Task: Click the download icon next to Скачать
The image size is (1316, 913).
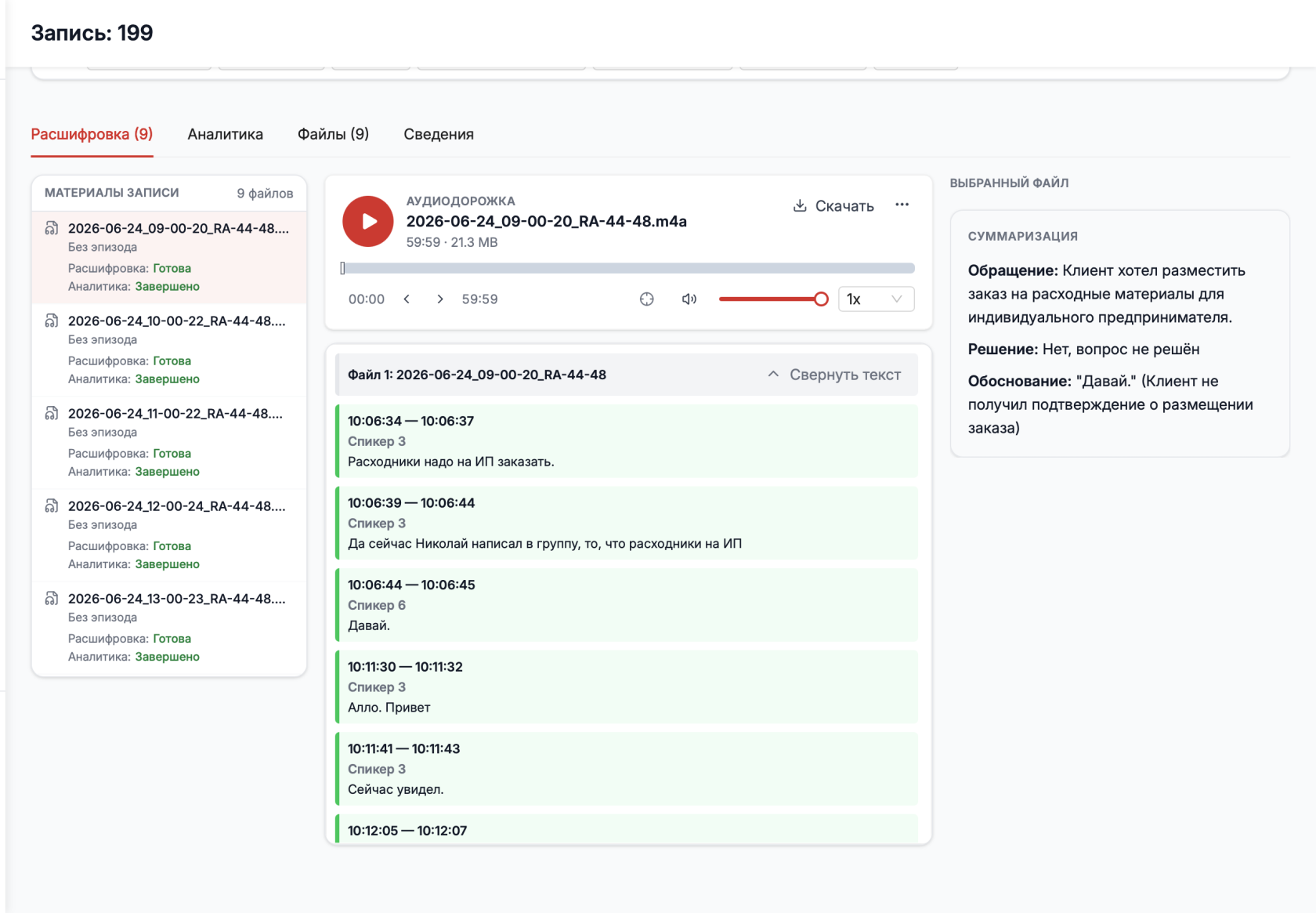Action: coord(800,205)
